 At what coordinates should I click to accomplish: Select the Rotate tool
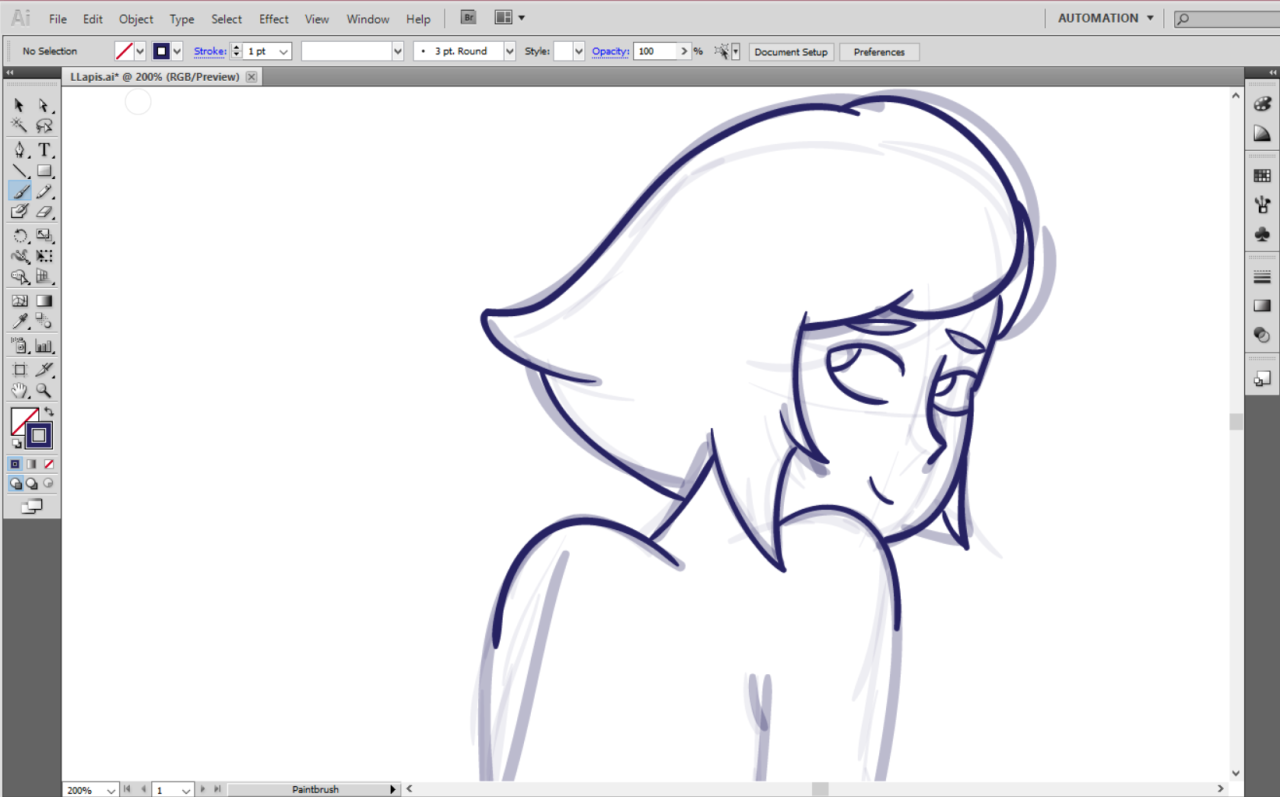(19, 236)
